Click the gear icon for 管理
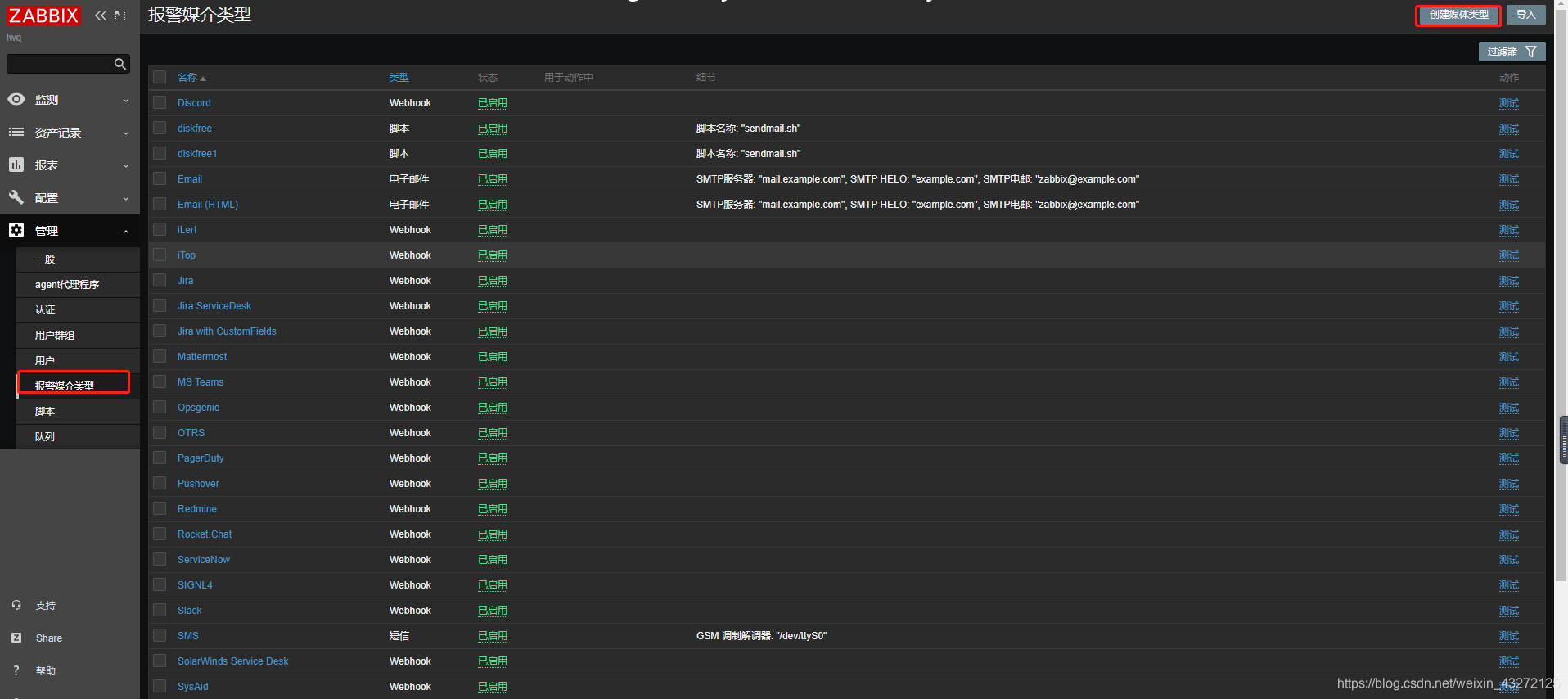 (x=16, y=230)
